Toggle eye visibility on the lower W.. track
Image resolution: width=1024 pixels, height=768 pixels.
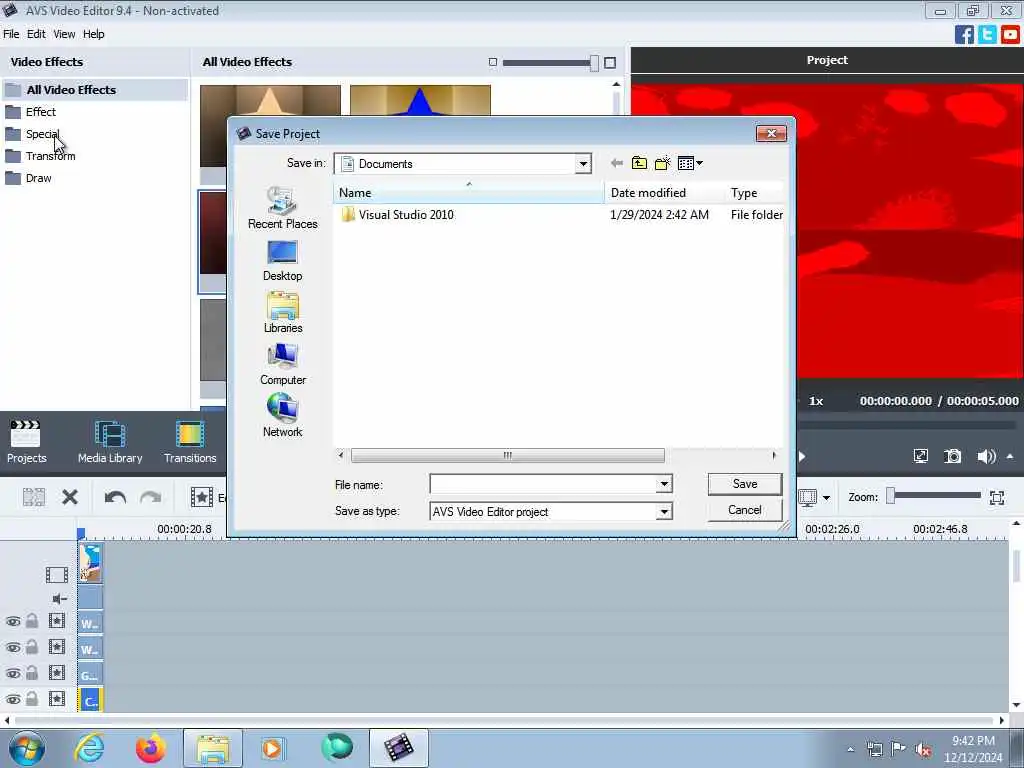(12, 648)
